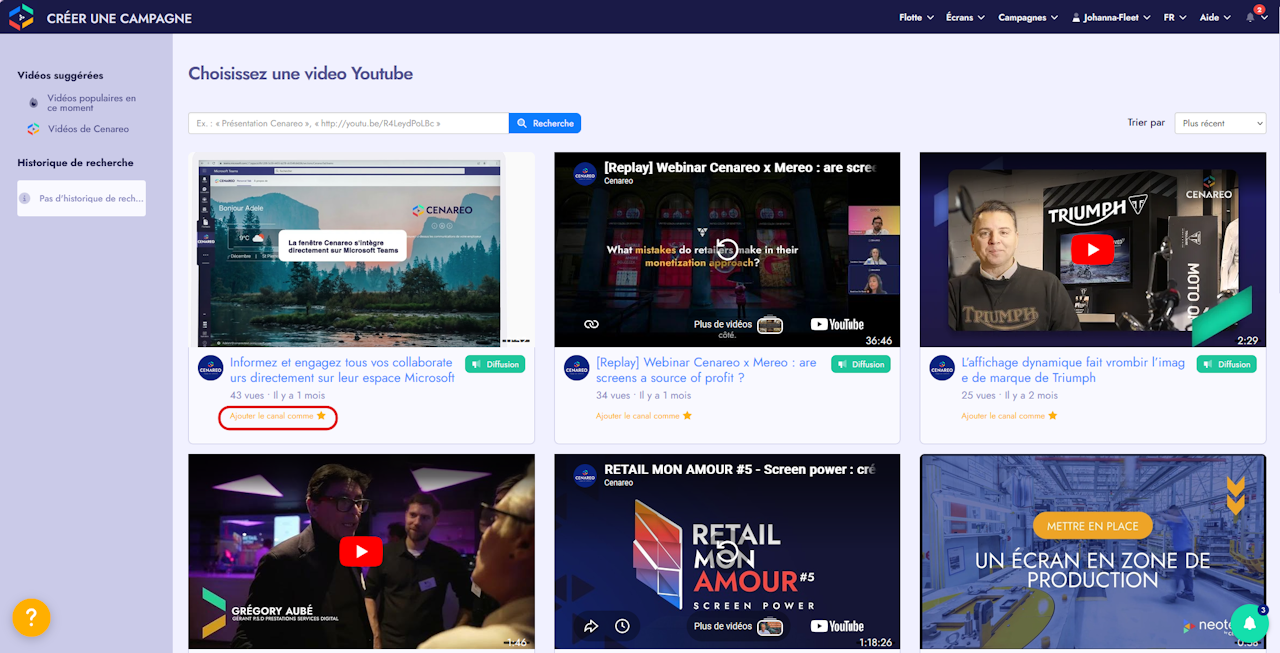1280x653 pixels.
Task: Click Ajouter le canal comme under Triumph video
Action: [x=1010, y=416]
